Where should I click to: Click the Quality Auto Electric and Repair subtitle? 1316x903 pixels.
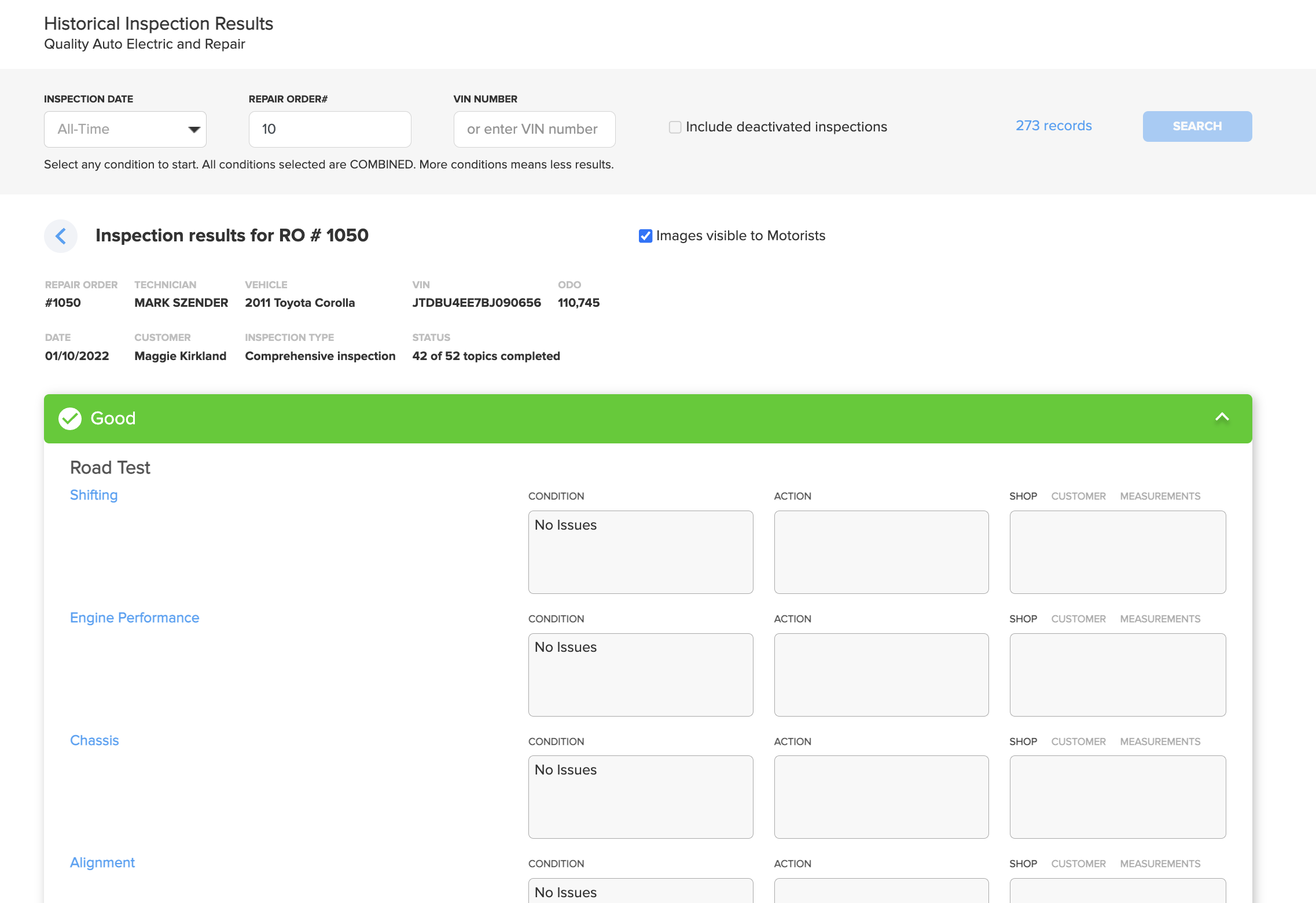pos(145,44)
